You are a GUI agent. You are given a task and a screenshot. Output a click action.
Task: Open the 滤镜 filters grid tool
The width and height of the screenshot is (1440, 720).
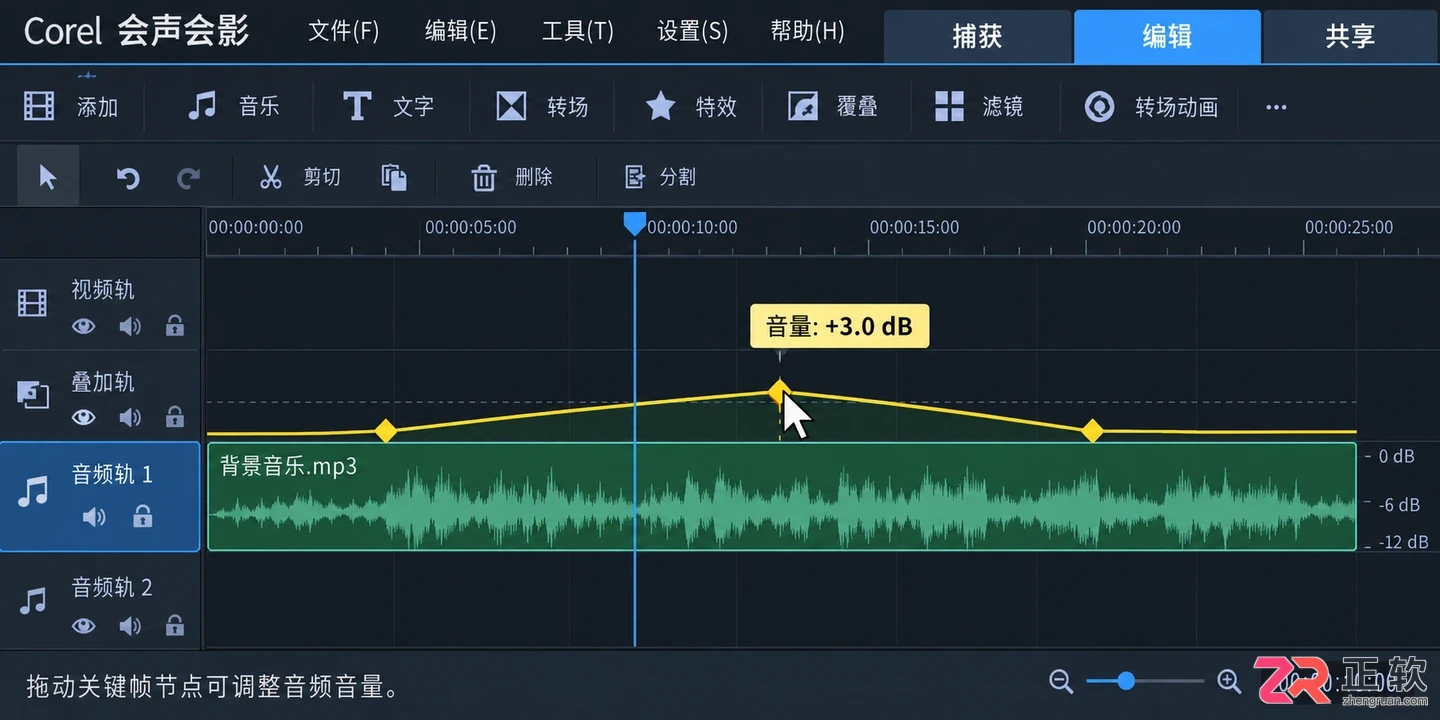coord(949,106)
